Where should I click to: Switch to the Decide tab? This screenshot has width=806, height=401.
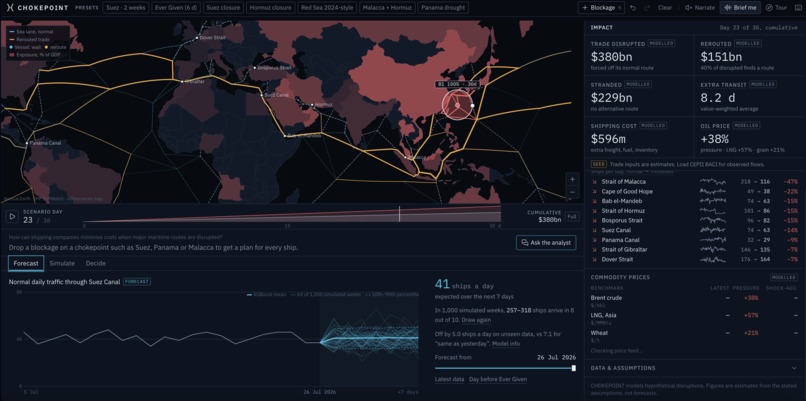tap(96, 263)
